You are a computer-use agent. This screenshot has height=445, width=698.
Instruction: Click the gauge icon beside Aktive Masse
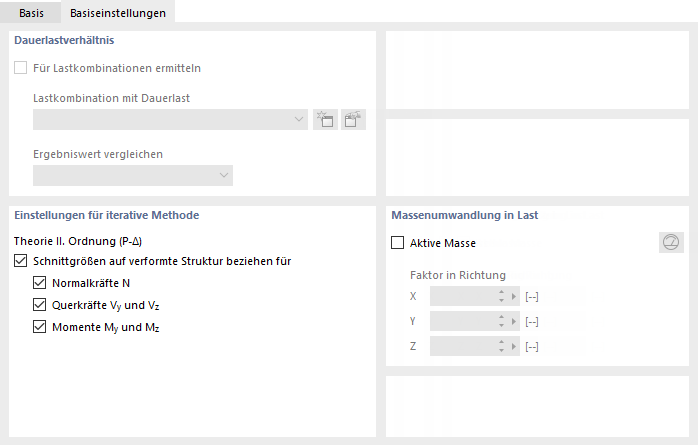pyautogui.click(x=671, y=242)
